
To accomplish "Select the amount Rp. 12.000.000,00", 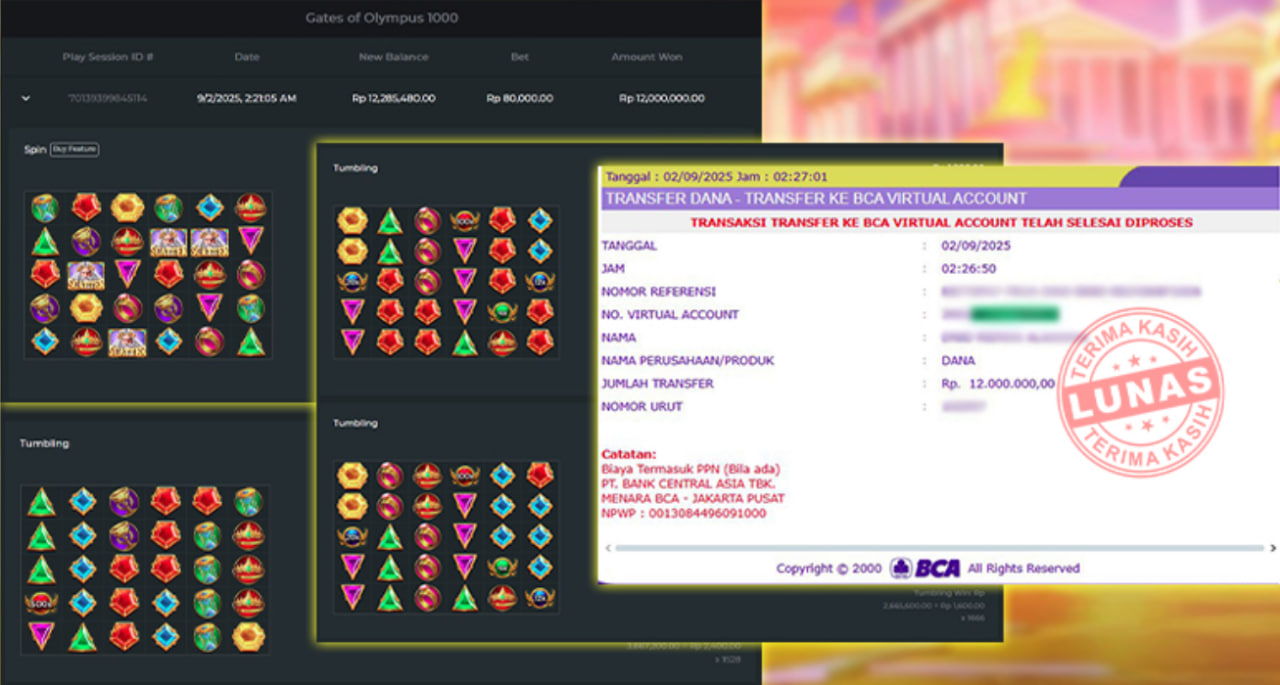I will pos(998,383).
